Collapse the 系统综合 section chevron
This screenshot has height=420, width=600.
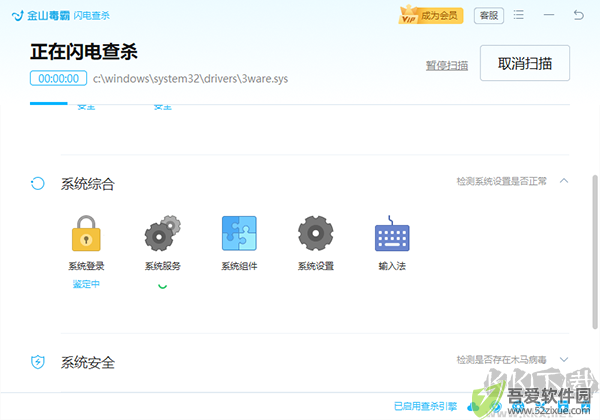point(564,181)
